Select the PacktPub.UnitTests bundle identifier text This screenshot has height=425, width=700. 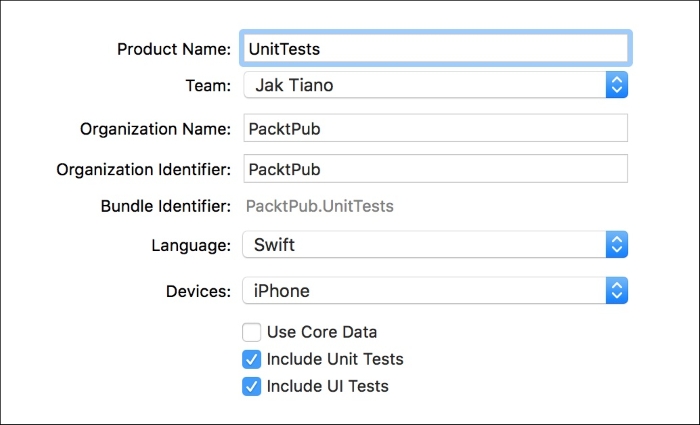coord(320,206)
